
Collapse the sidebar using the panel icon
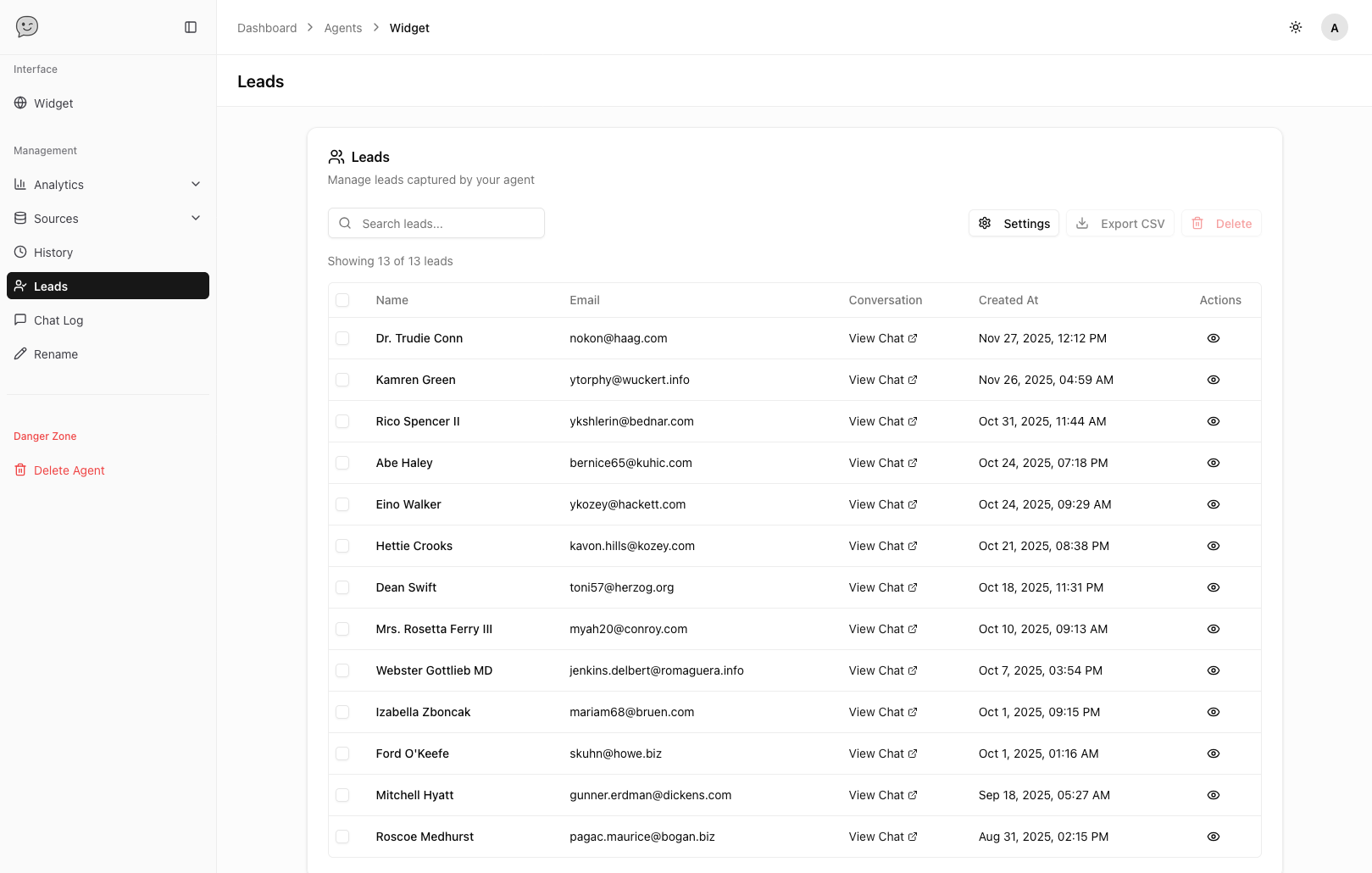(x=191, y=27)
